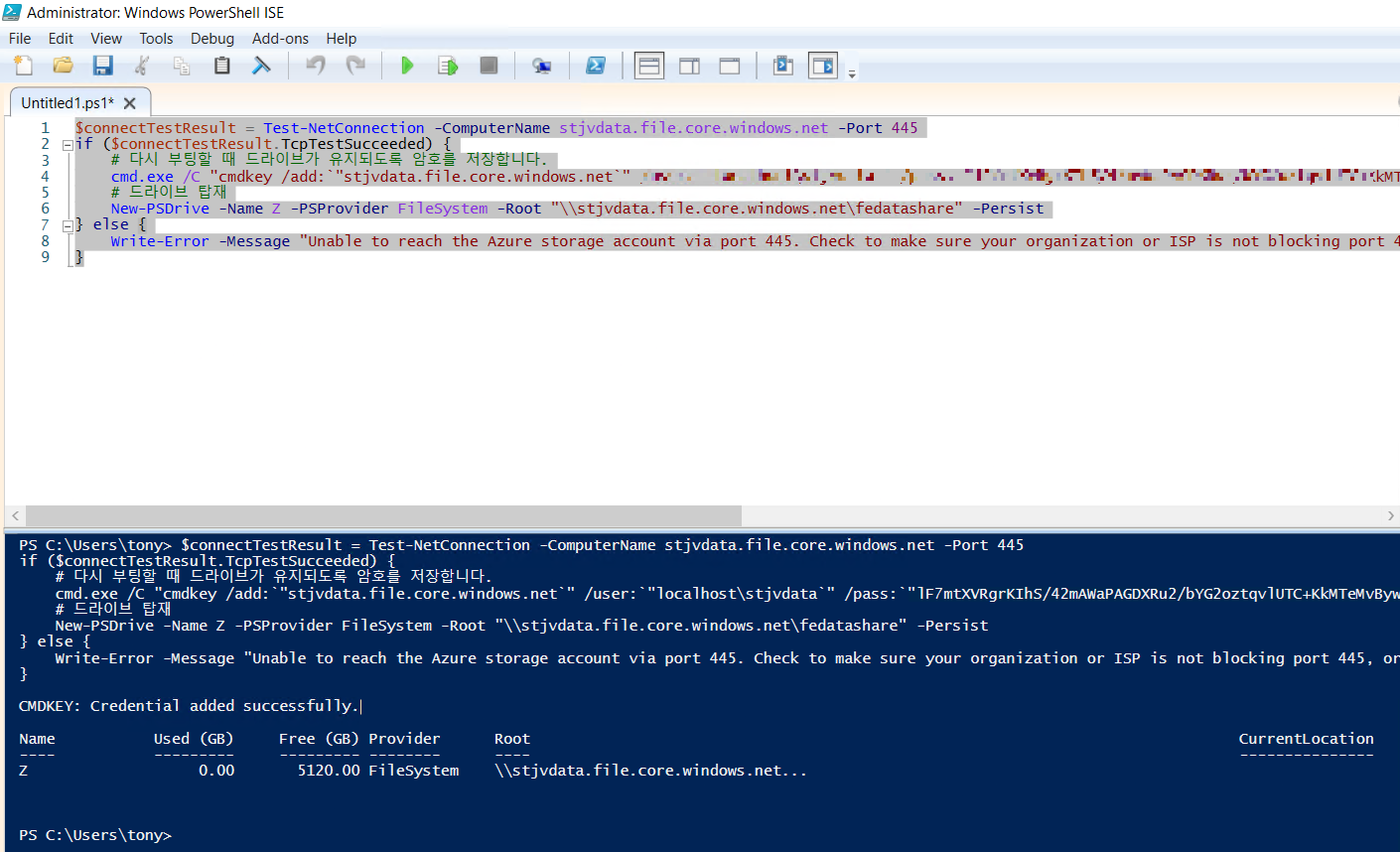Run the selection only

point(448,66)
